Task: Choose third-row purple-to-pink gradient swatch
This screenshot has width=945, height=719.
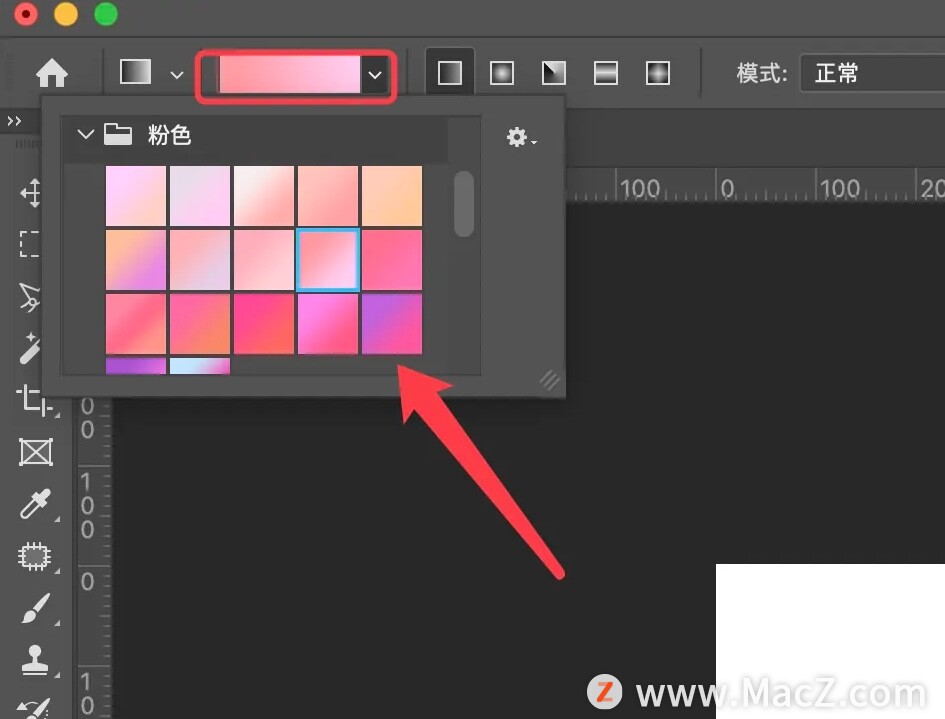Action: (392, 324)
